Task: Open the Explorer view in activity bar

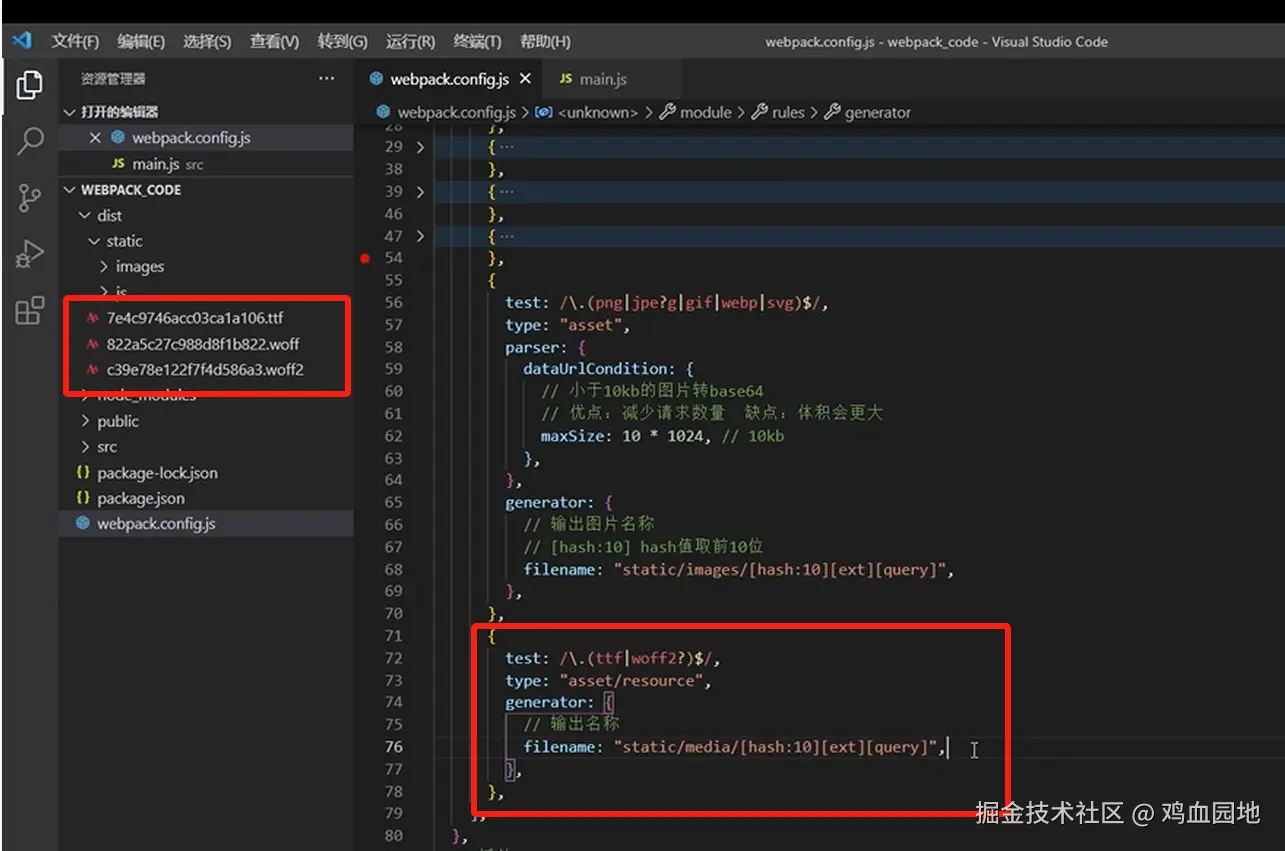Action: [x=29, y=86]
